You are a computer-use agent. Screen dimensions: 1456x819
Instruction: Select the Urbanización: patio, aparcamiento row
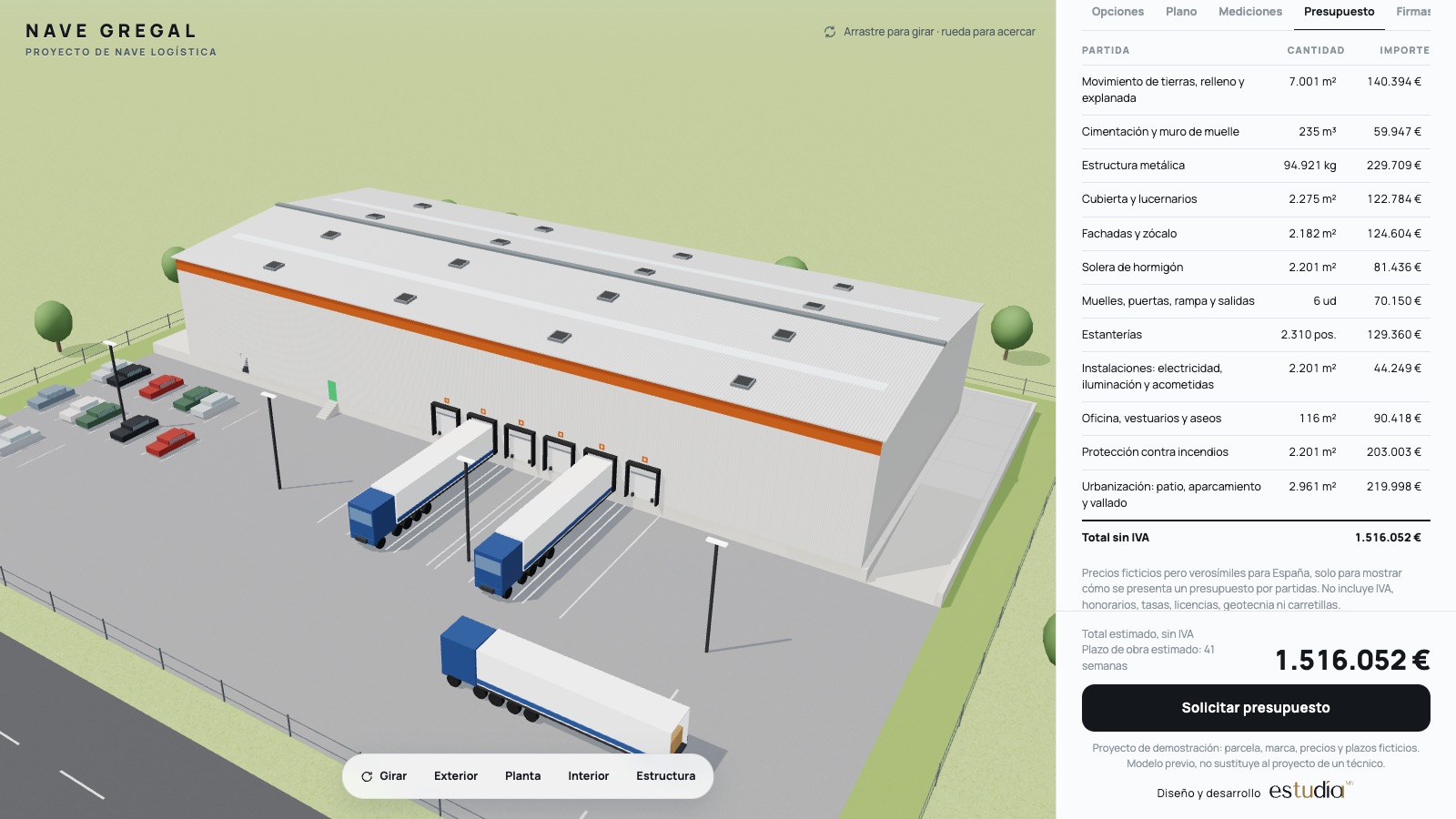pyautogui.click(x=1256, y=495)
